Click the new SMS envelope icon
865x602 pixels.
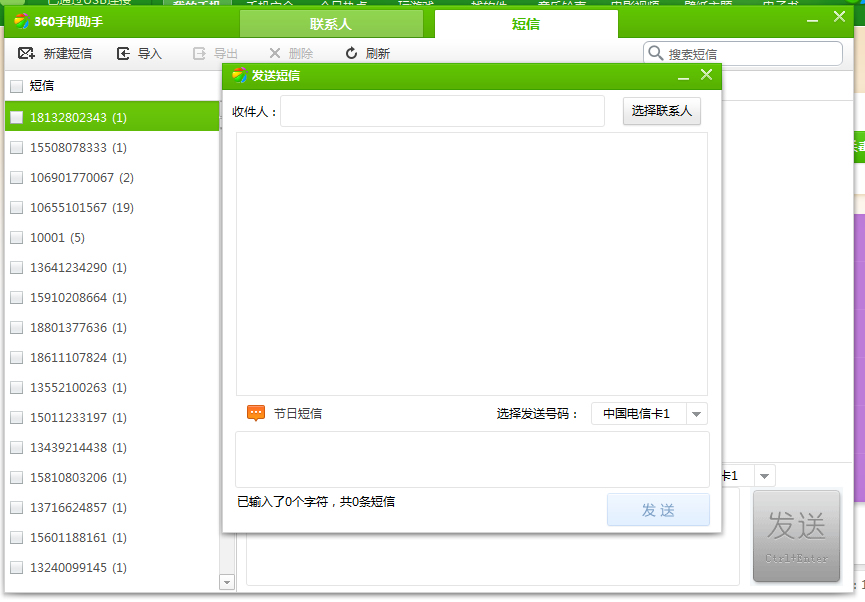tap(26, 53)
